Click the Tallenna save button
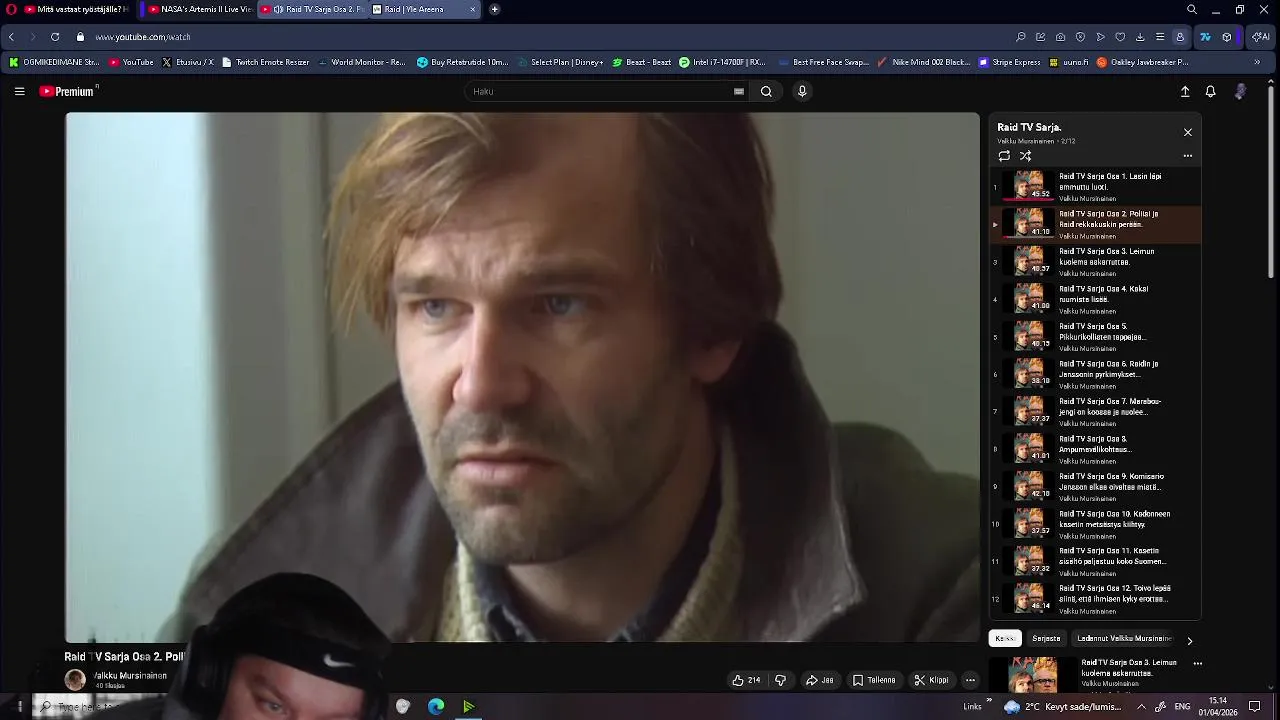This screenshot has height=720, width=1280. point(873,680)
